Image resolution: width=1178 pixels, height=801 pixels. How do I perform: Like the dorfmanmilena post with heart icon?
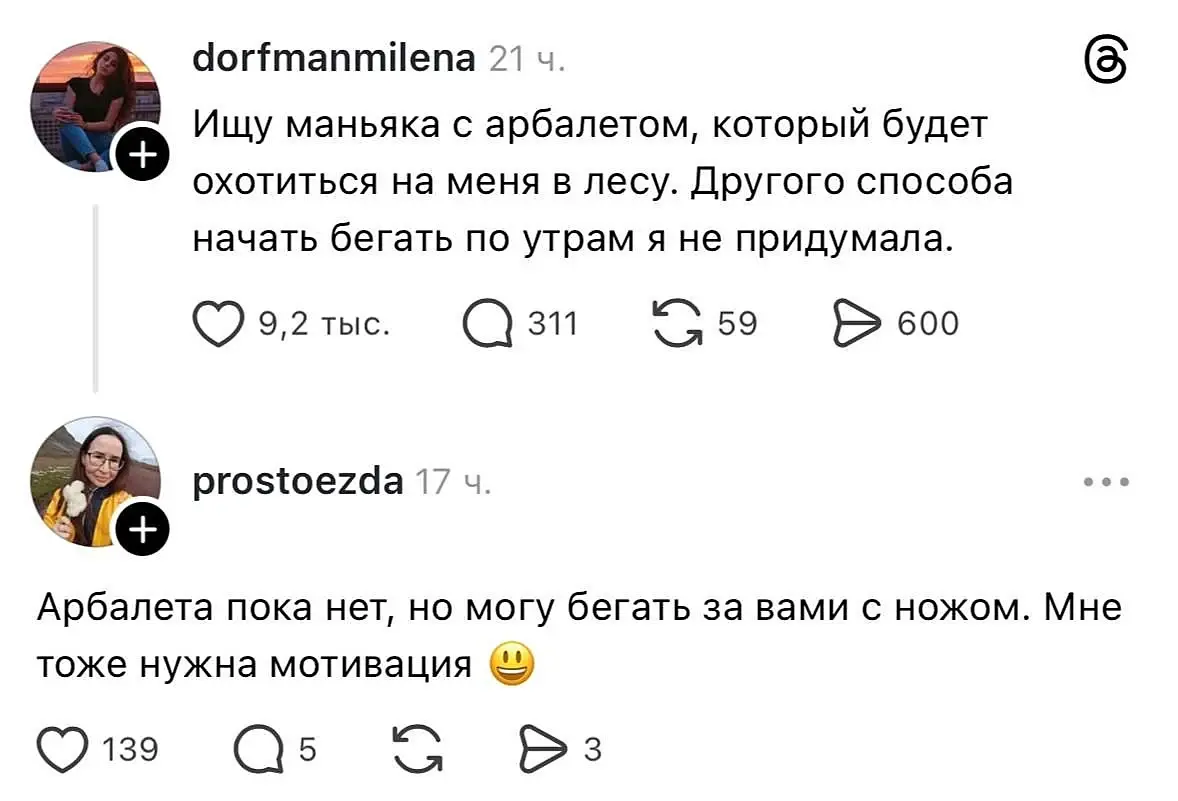click(218, 324)
